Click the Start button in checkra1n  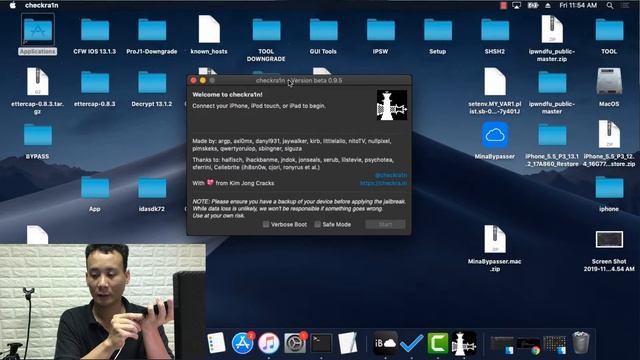385,224
